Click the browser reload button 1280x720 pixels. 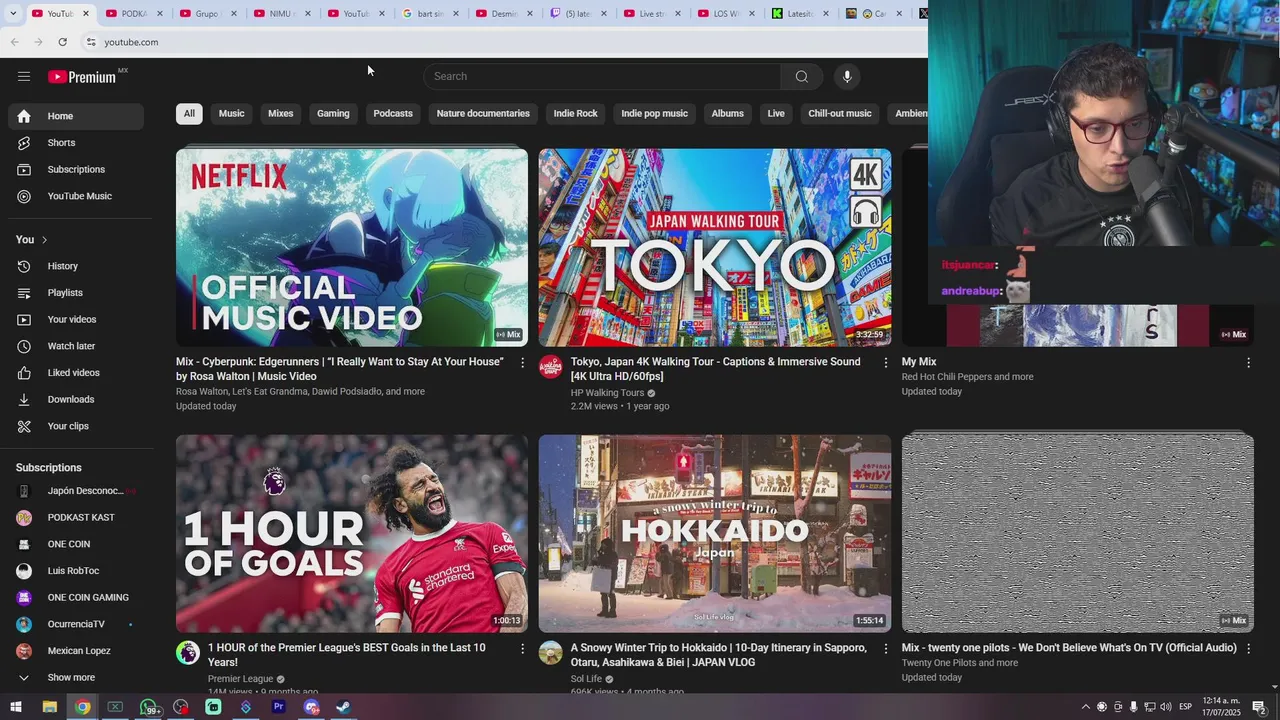coord(62,42)
